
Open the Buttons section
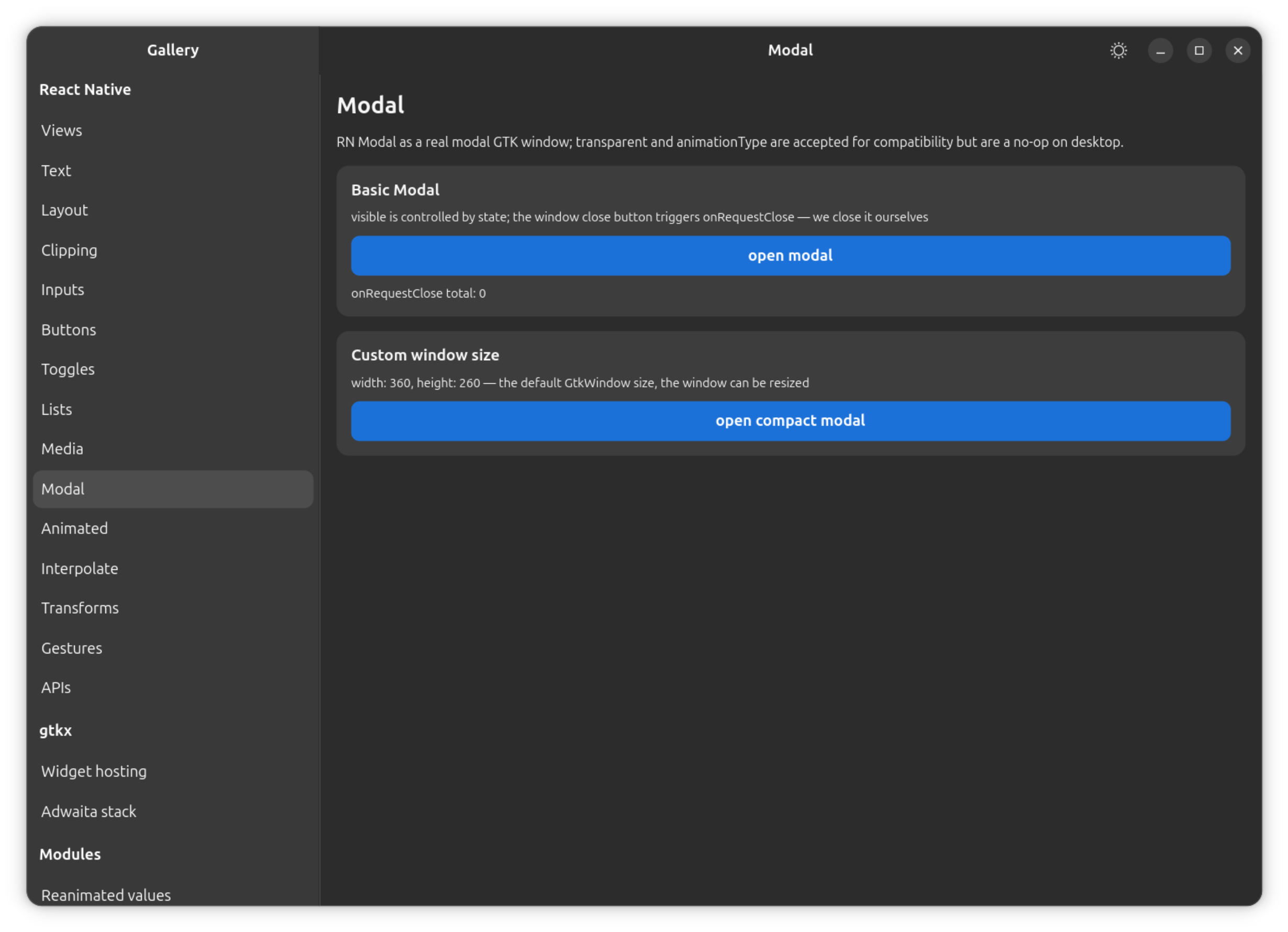[x=173, y=329]
